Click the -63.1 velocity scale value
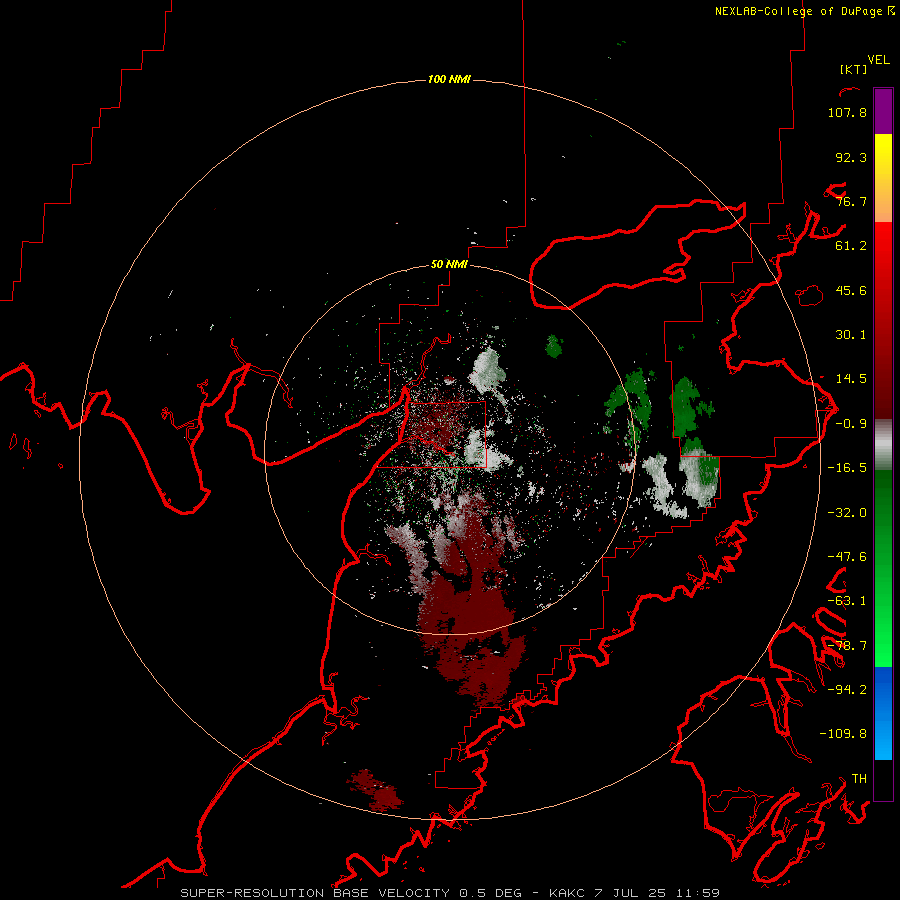The height and width of the screenshot is (900, 900). pos(847,601)
